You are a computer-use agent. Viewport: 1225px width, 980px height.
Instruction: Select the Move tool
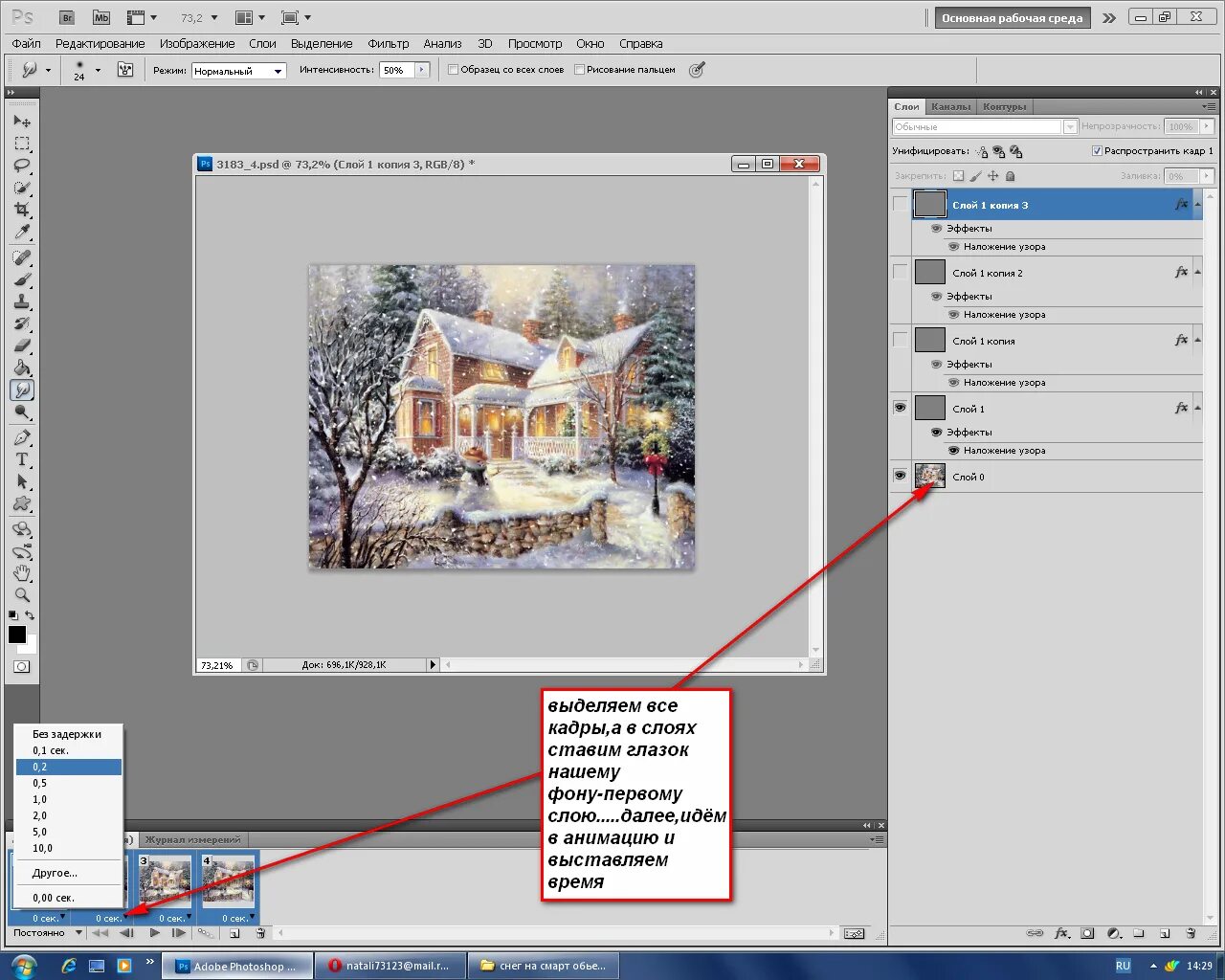coord(22,122)
